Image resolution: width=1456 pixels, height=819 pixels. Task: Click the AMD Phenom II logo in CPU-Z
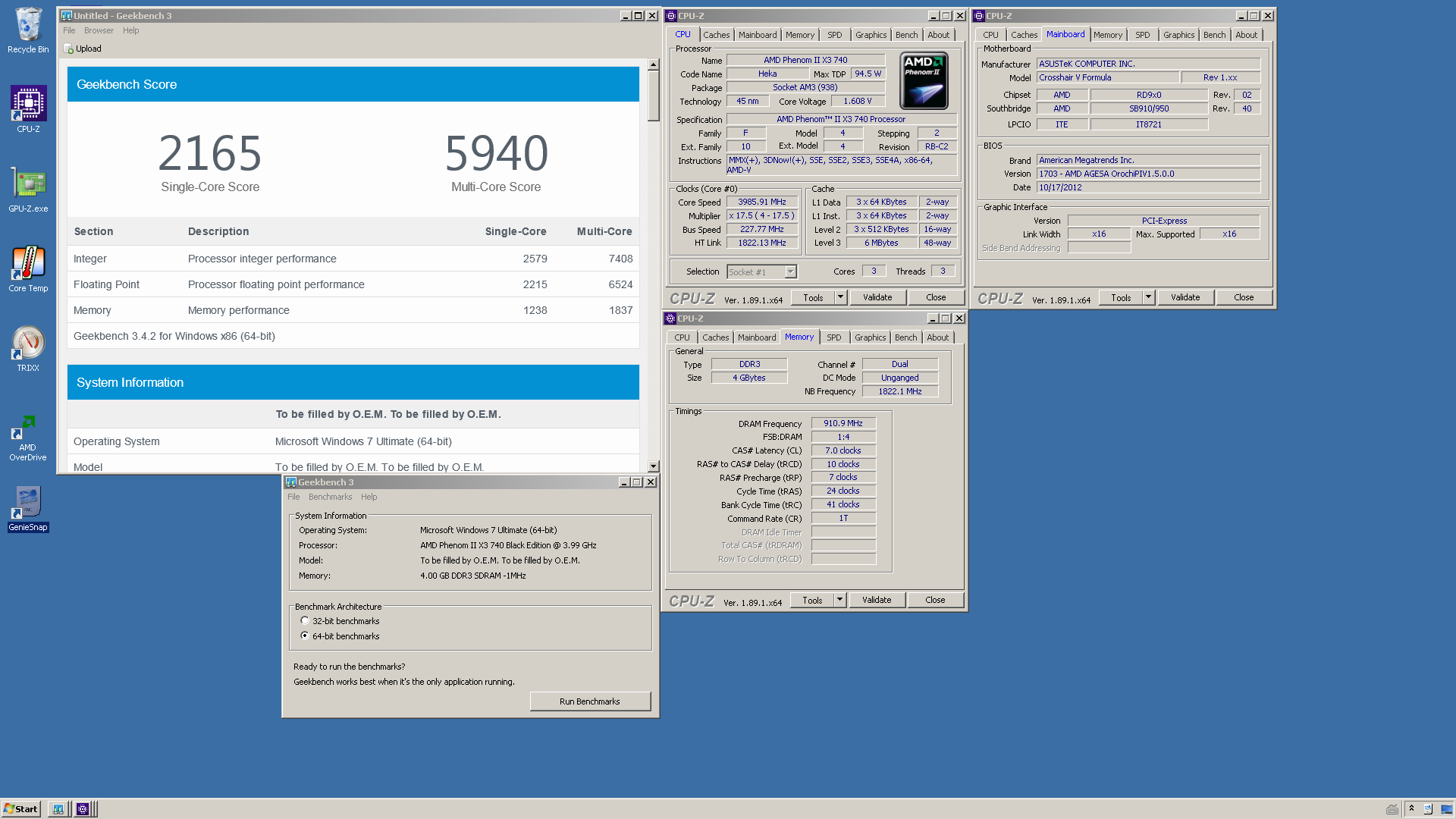[x=924, y=80]
